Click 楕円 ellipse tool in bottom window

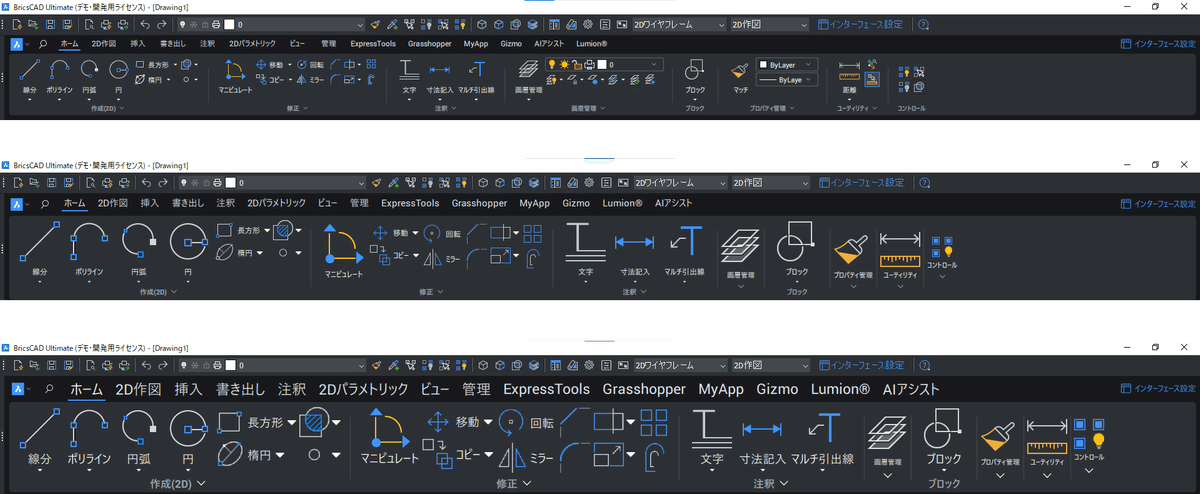click(x=247, y=454)
